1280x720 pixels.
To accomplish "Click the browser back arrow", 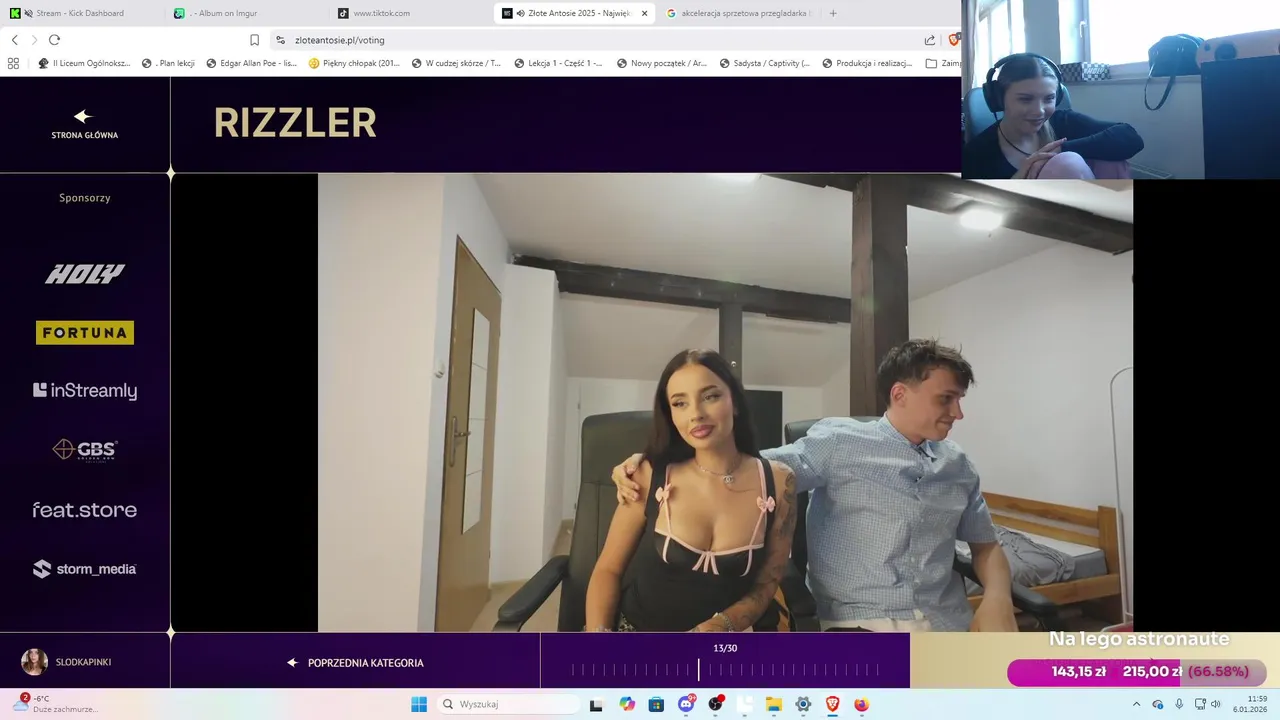I will tap(14, 40).
